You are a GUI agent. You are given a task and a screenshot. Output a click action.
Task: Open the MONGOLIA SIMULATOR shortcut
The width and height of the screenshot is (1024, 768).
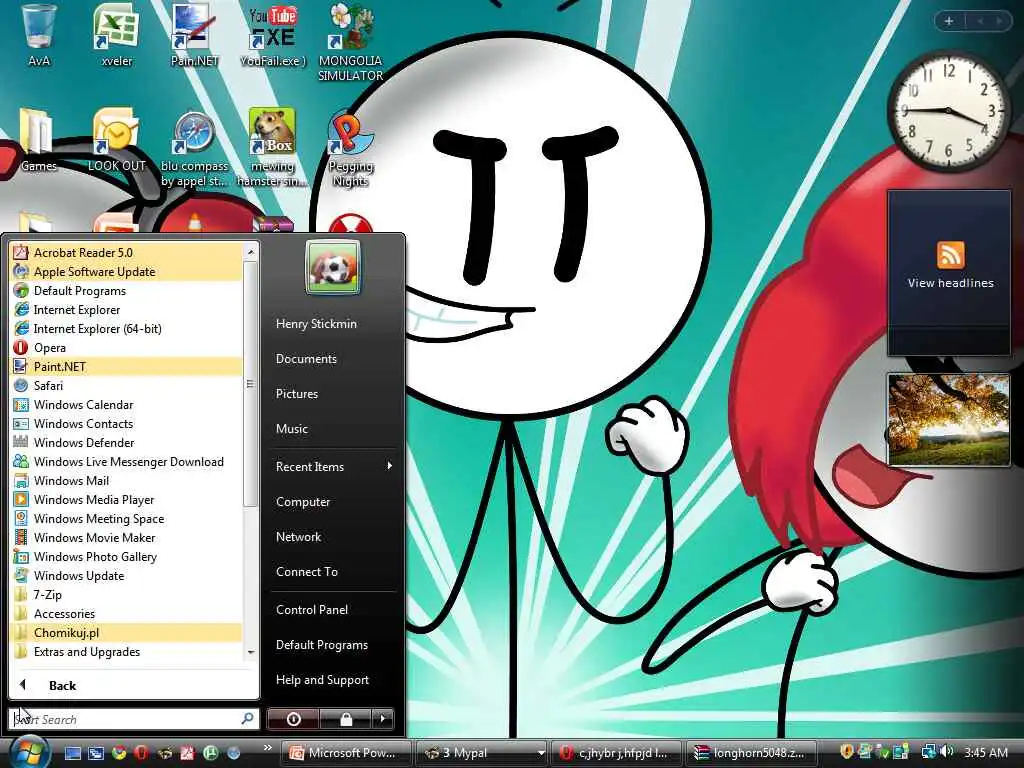pos(351,43)
